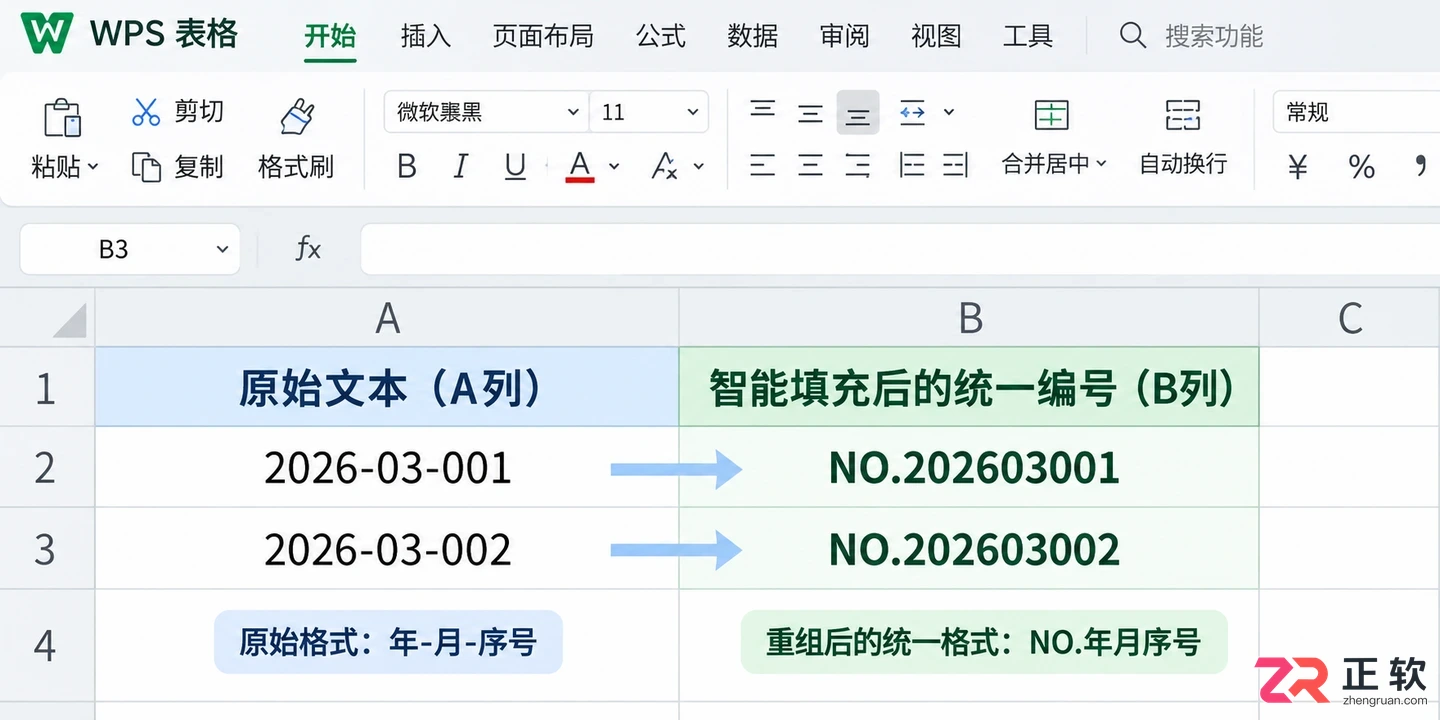Apply the percent style format
Screen dimensions: 1440x720
pos(1361,166)
